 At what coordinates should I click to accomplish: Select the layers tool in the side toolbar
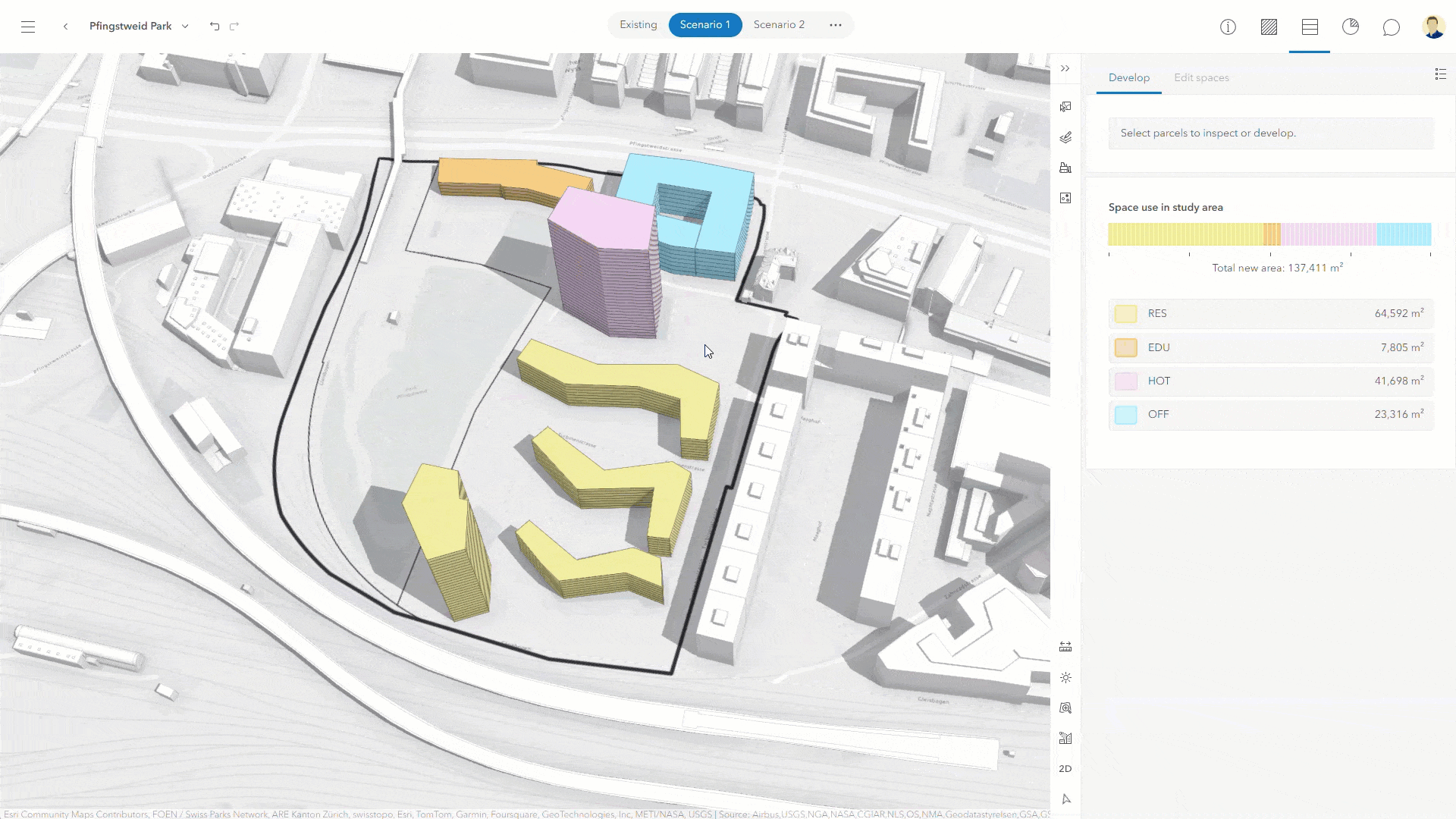(1065, 137)
